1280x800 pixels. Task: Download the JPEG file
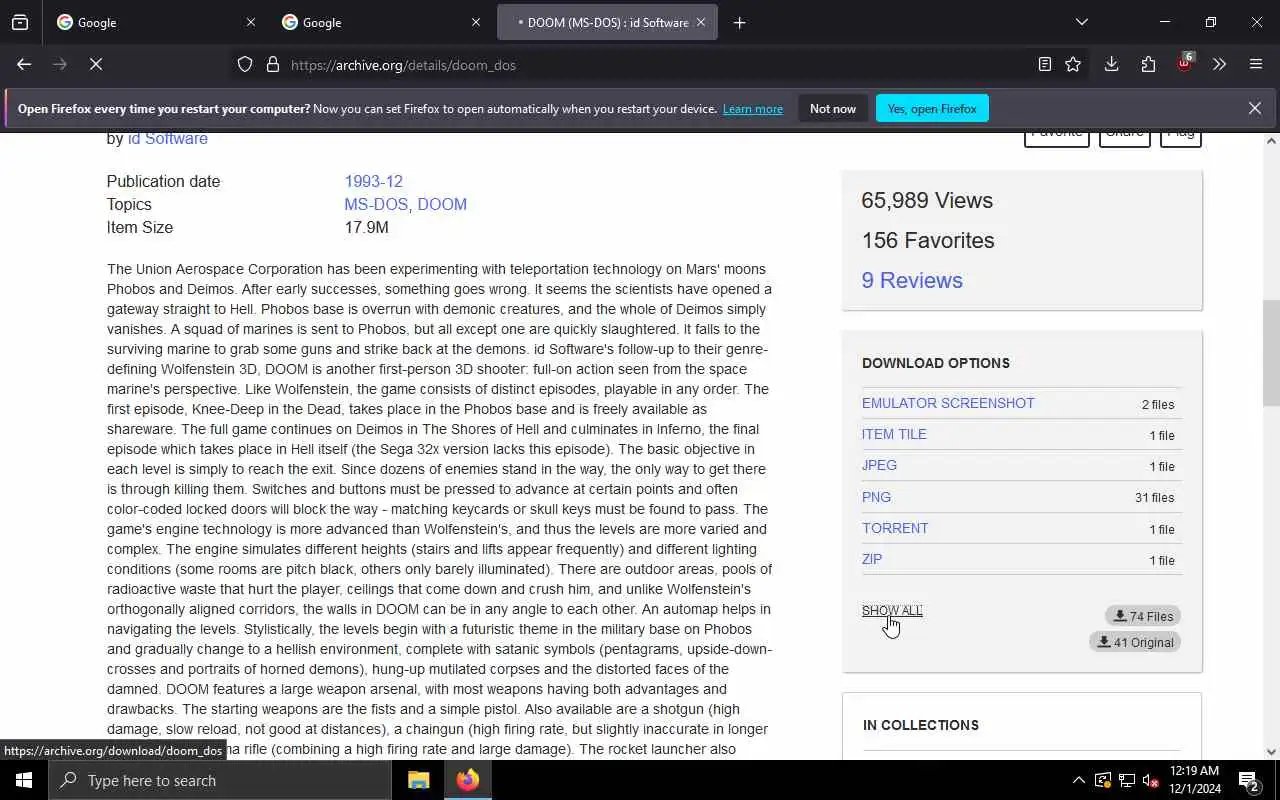point(879,465)
